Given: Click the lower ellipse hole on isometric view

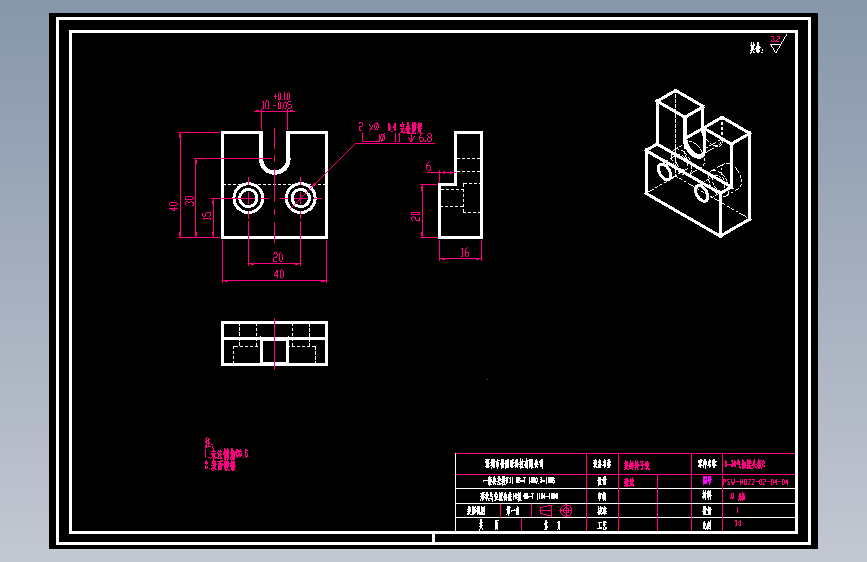Looking at the screenshot, I should pos(702,194).
